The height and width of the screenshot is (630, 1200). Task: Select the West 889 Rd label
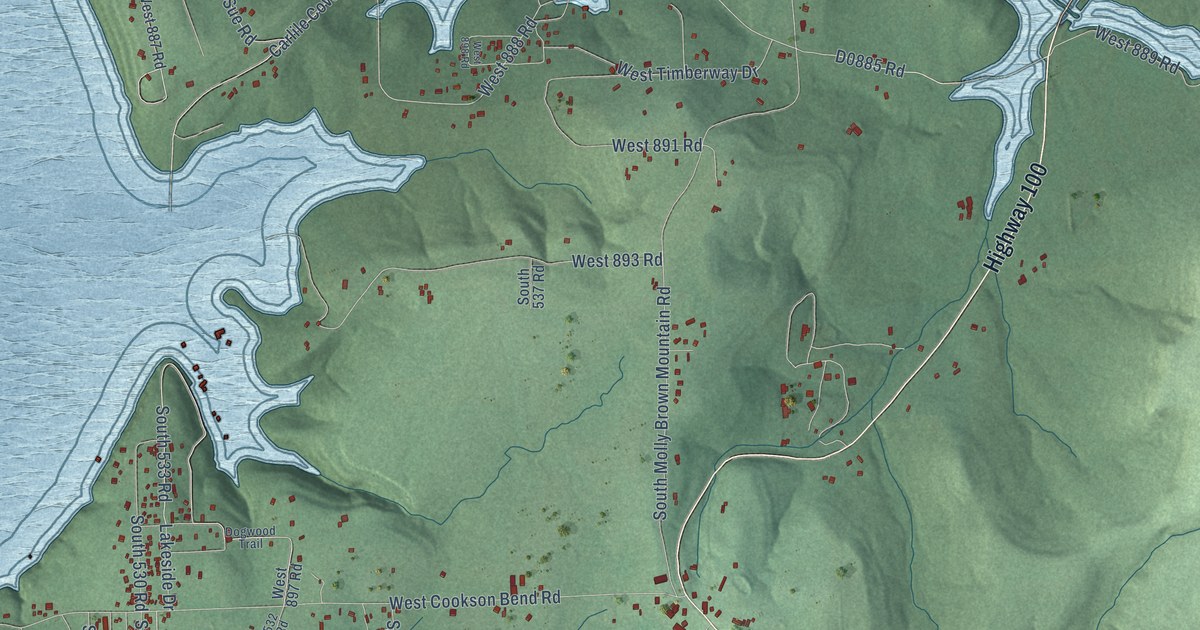(x=1138, y=48)
